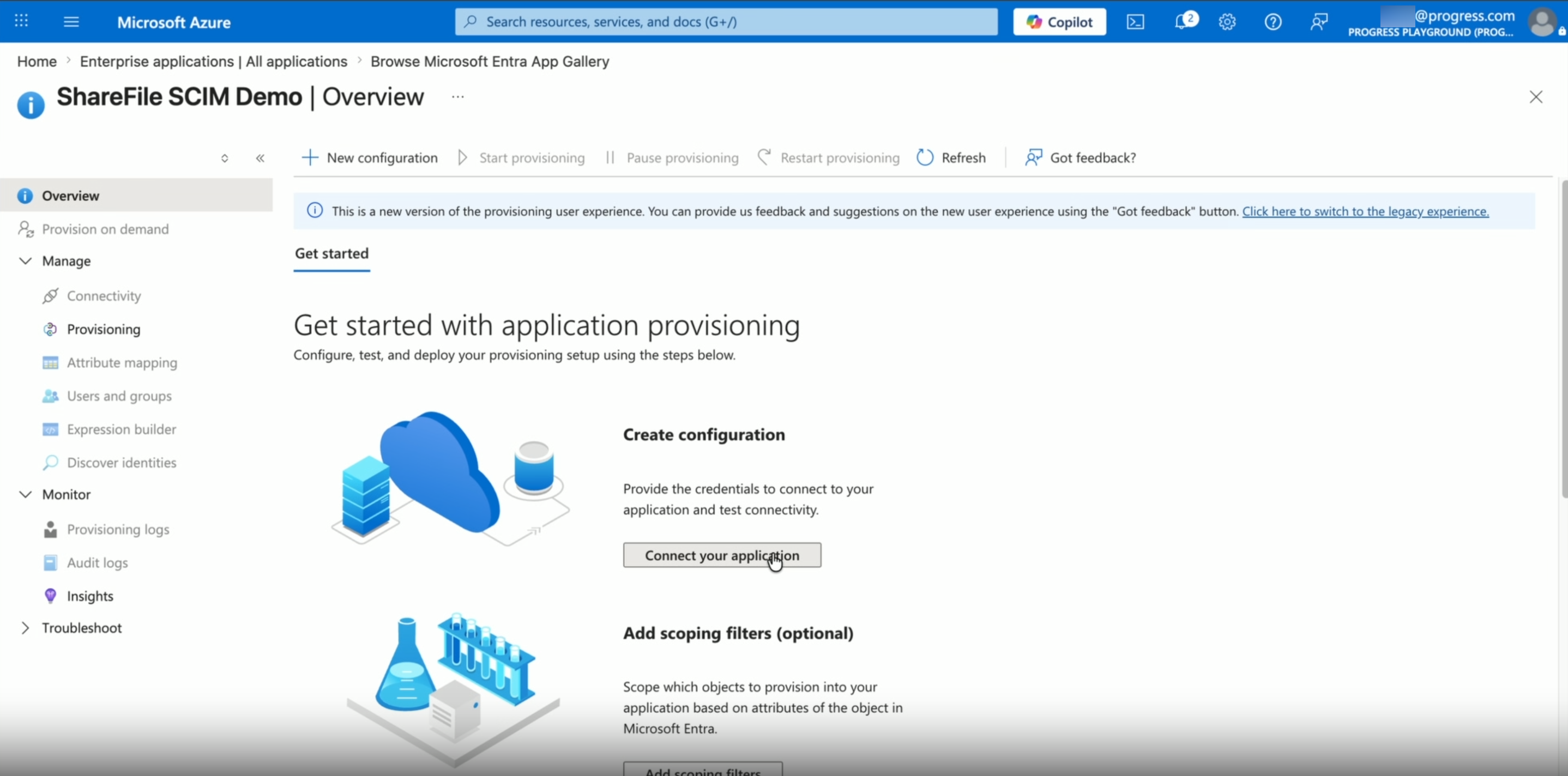Viewport: 1568px width, 776px height.
Task: Collapse the sidebar with double chevron
Action: 260,158
